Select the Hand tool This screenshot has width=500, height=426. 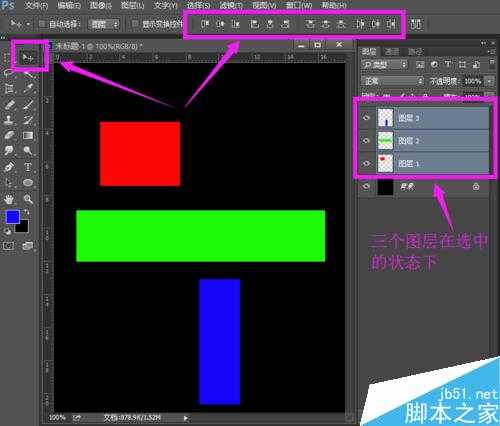(x=9, y=199)
